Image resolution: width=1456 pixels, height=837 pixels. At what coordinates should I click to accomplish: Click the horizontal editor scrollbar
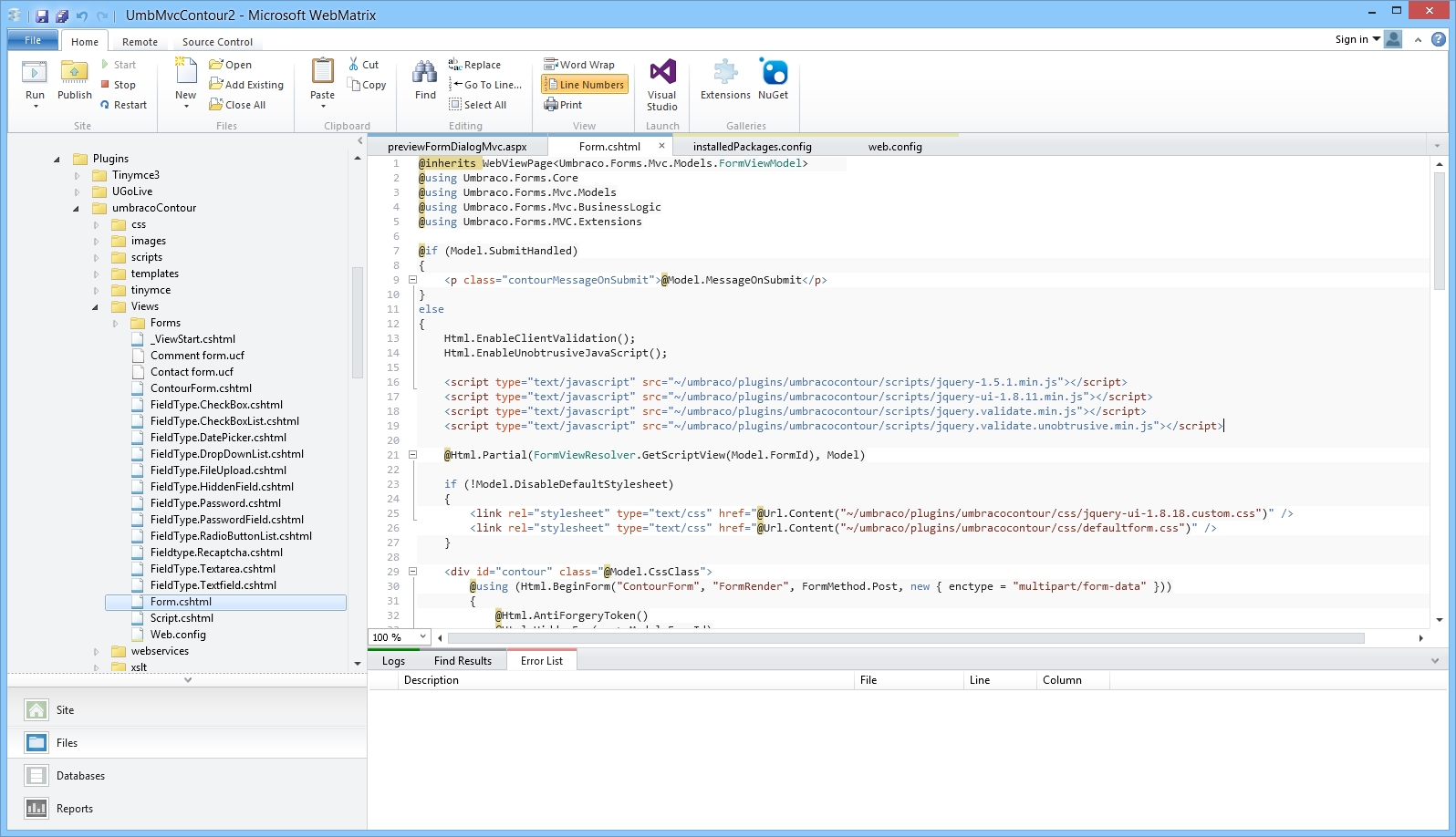coord(906,638)
